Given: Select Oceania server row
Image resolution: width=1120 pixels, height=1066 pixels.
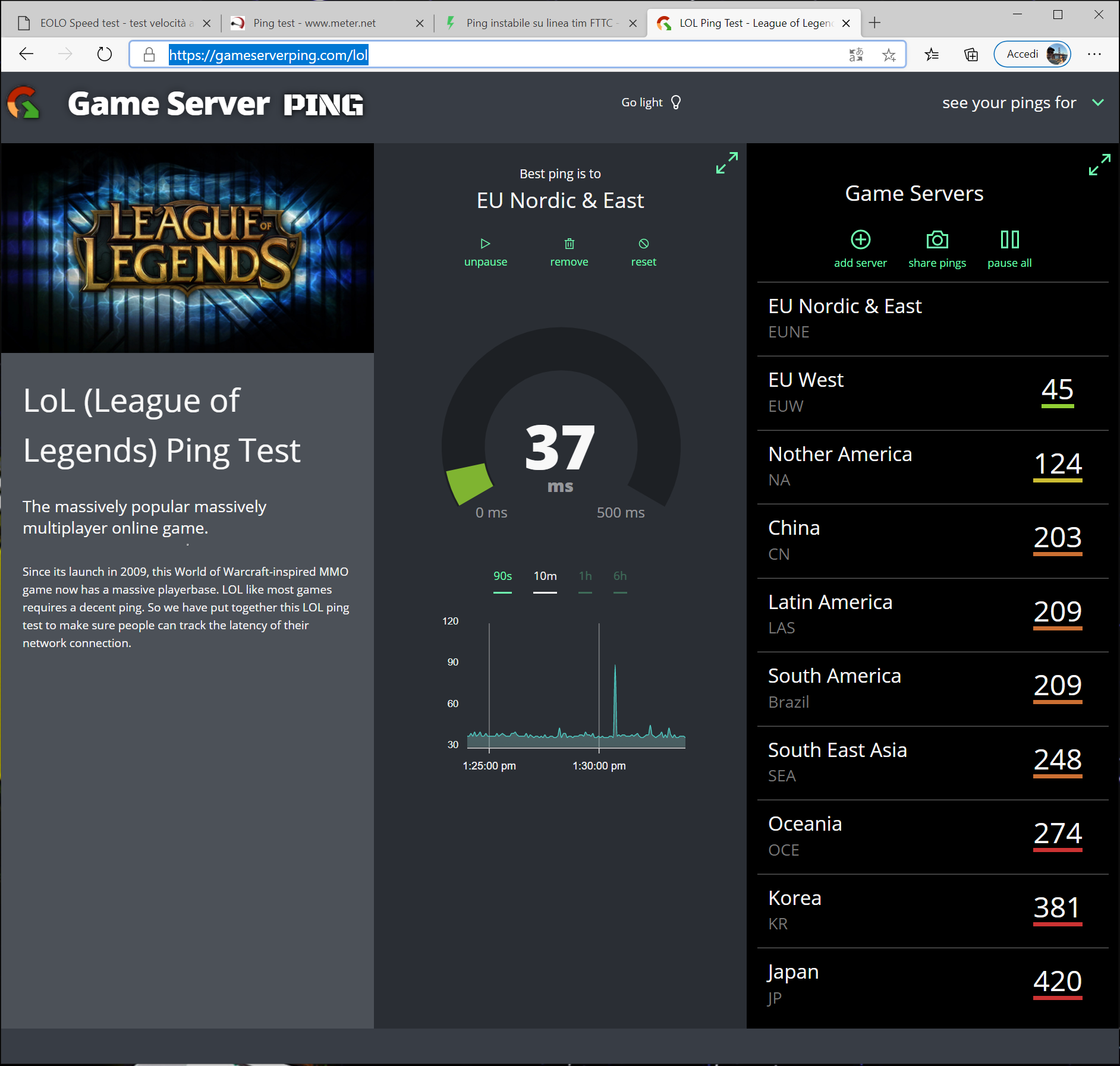Looking at the screenshot, I should pos(933,837).
